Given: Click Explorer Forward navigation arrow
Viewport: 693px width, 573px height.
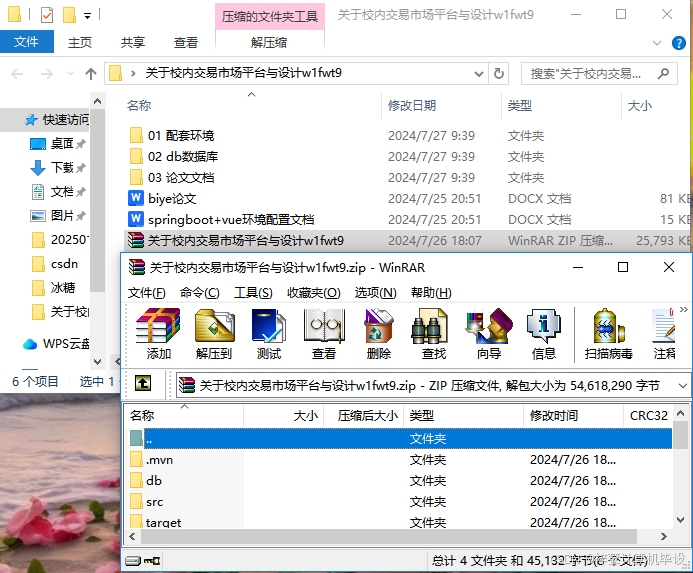Looking at the screenshot, I should [46, 73].
